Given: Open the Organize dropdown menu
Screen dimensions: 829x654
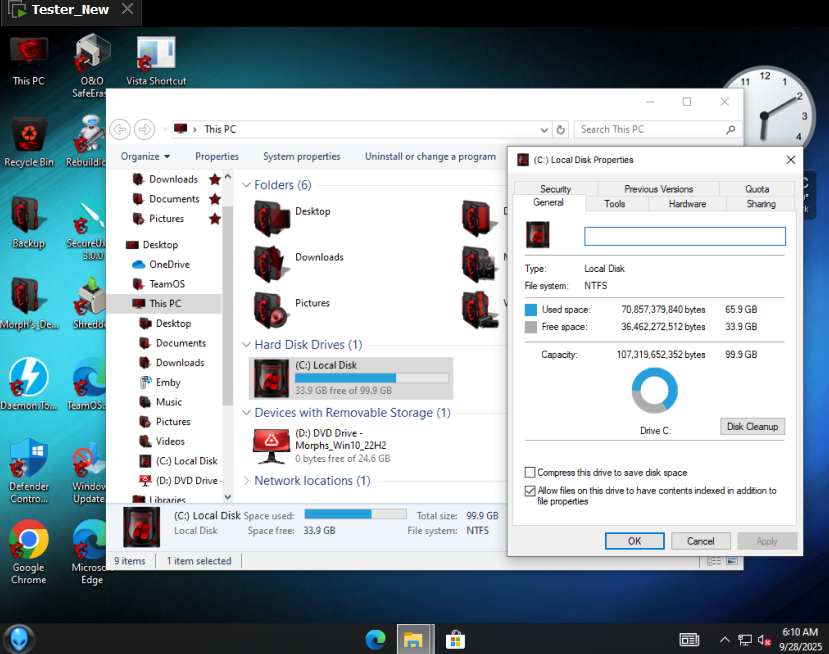Looking at the screenshot, I should pyautogui.click(x=145, y=156).
